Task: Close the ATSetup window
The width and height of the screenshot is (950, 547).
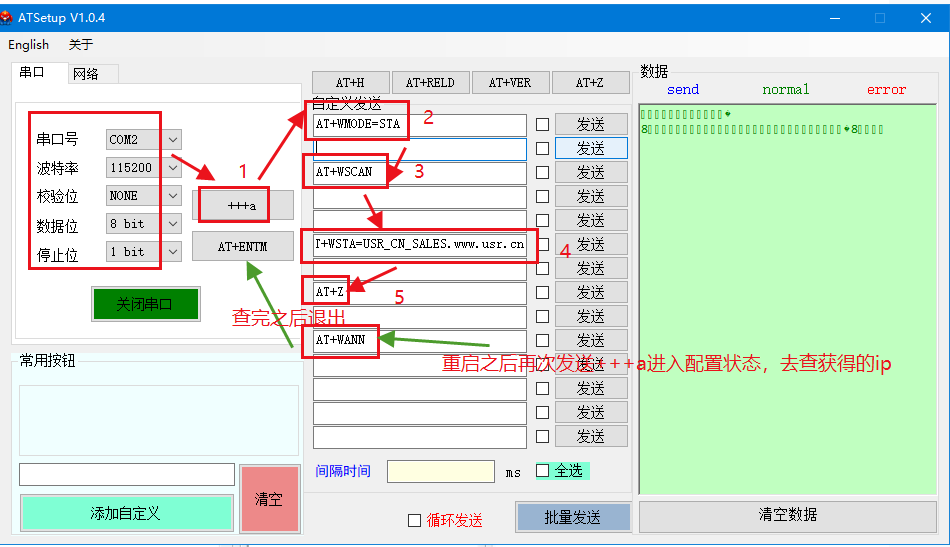Action: click(926, 18)
